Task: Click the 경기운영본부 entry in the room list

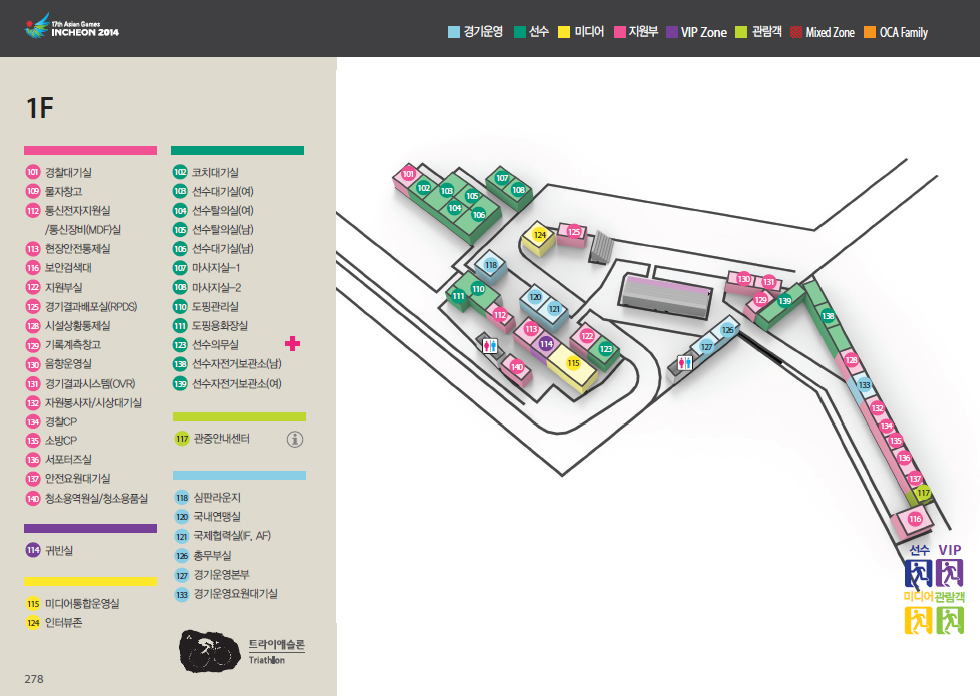Action: pyautogui.click(x=212, y=575)
